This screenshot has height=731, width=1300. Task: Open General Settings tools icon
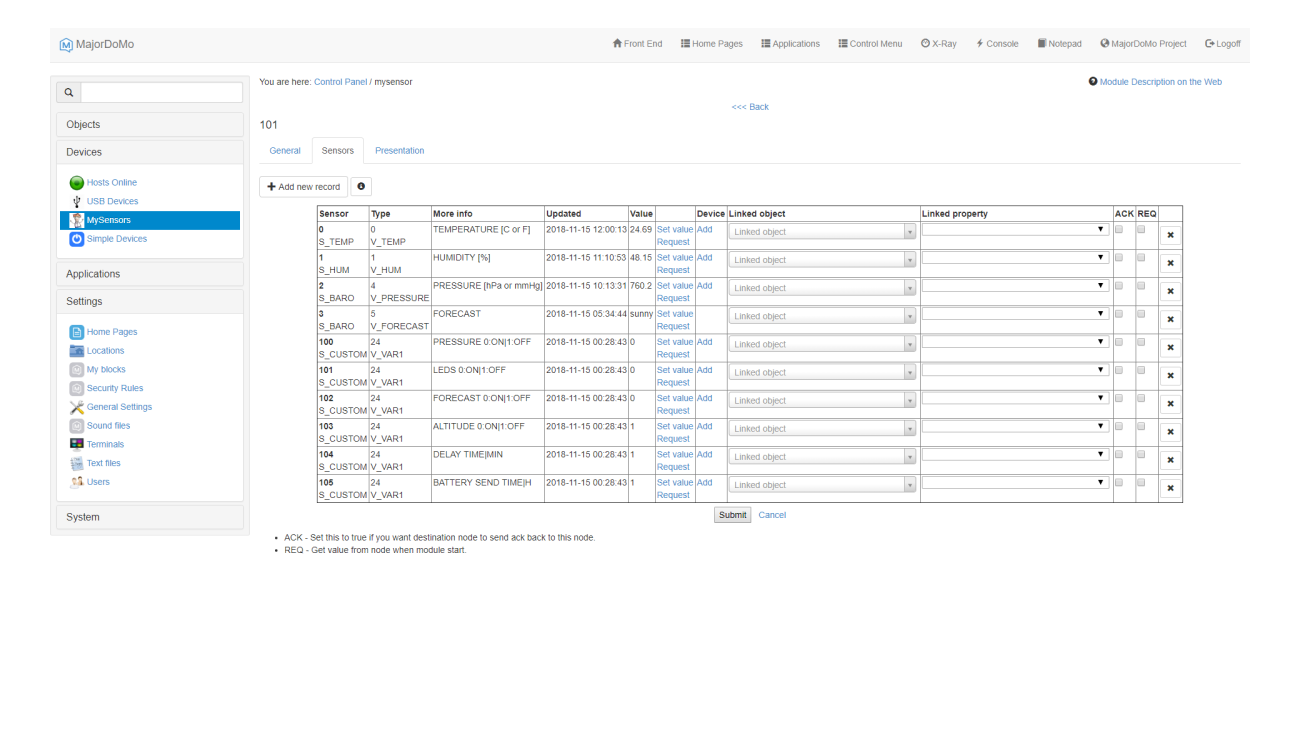coord(77,407)
